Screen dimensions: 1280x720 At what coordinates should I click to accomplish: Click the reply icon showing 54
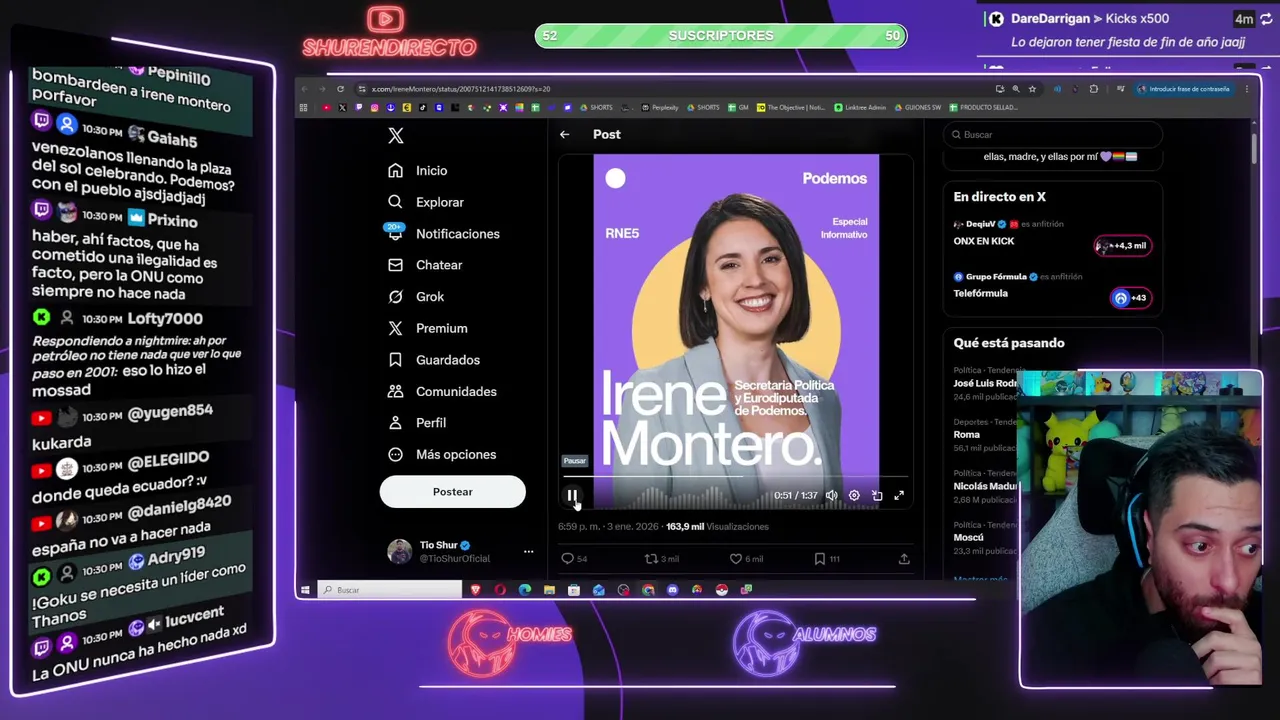tap(574, 559)
